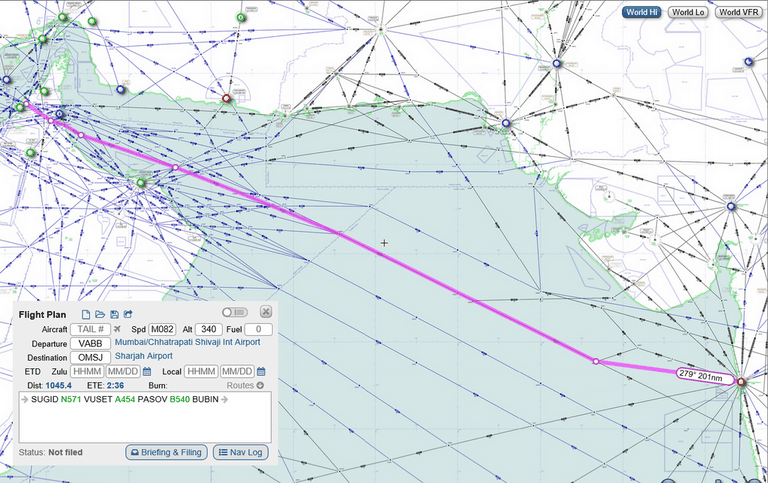Image resolution: width=768 pixels, height=483 pixels.
Task: Focus the Local HHMM time field
Action: (201, 372)
